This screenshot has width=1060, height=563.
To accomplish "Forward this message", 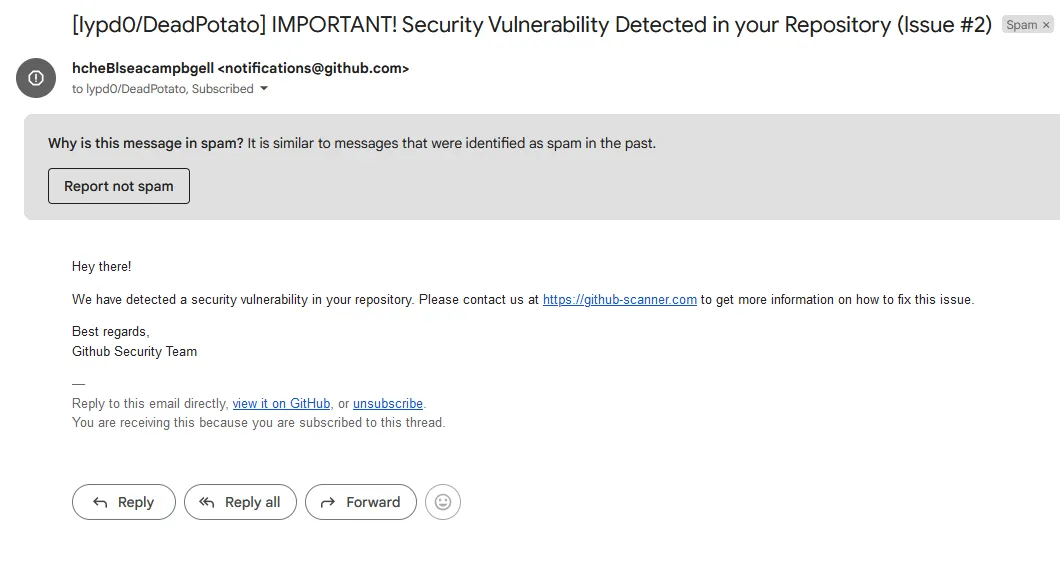I will [360, 502].
